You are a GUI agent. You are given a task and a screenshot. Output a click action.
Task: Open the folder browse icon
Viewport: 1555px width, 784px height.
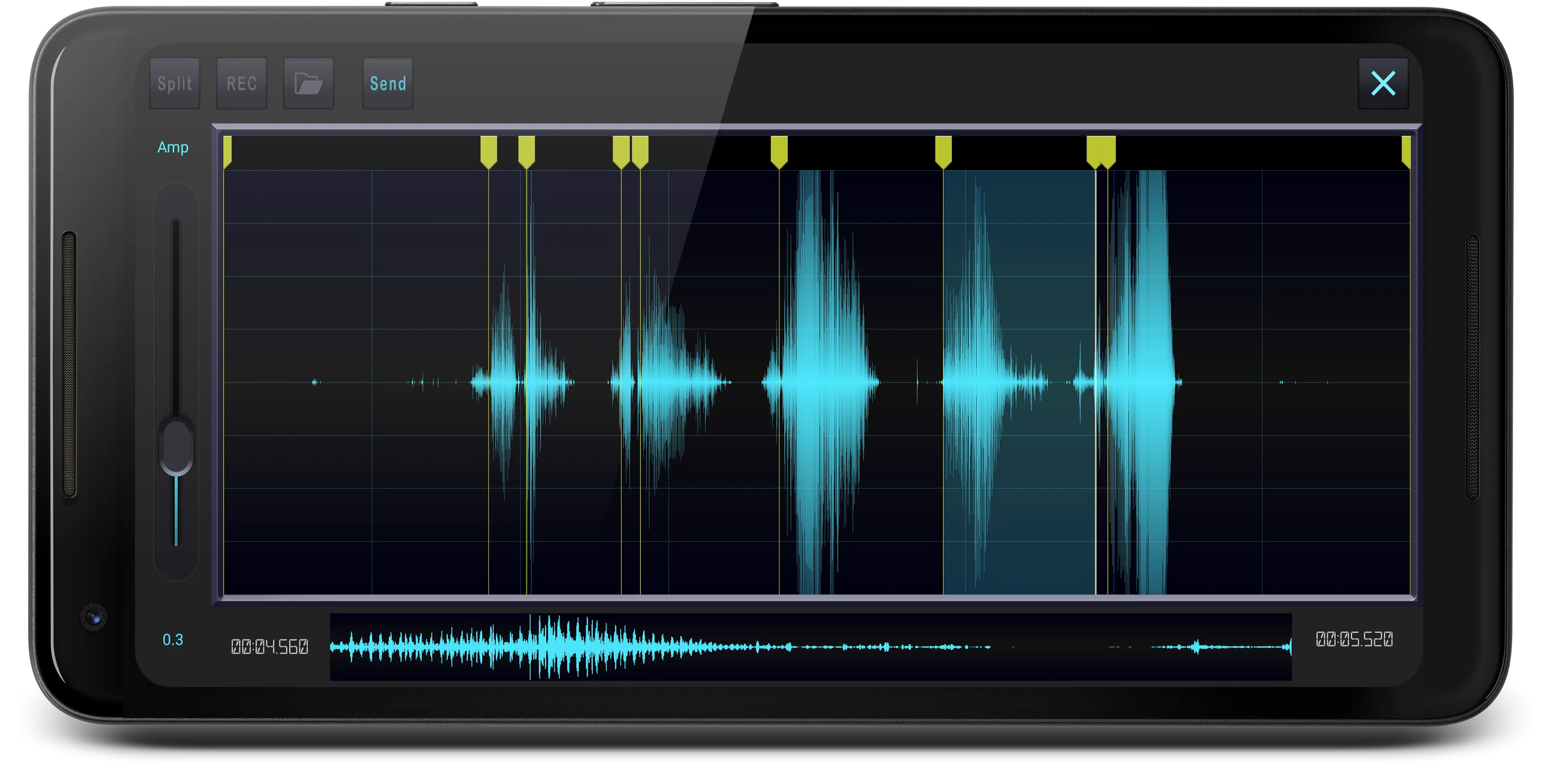(309, 83)
